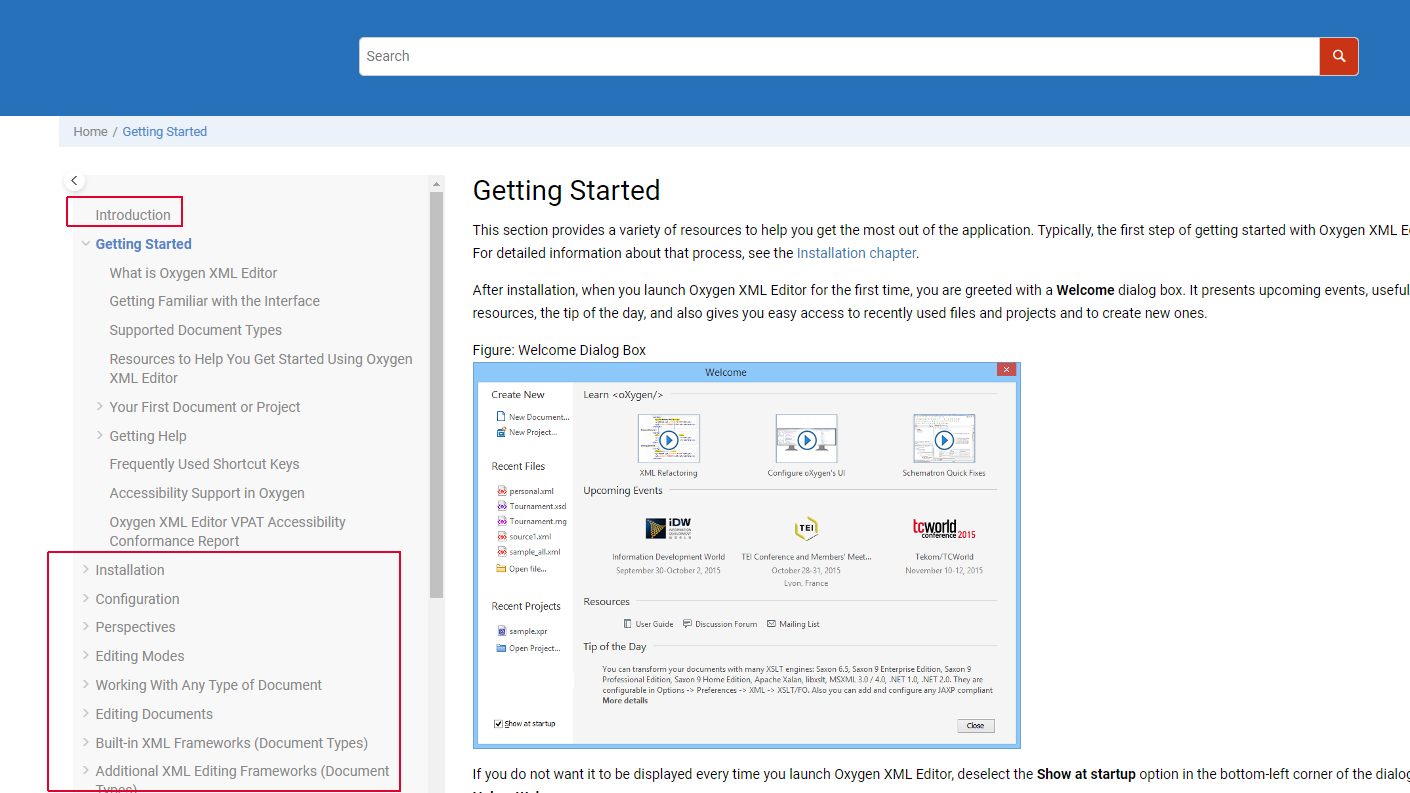Viewport: 1410px width, 793px height.
Task: Expand the Editing Documents chevron
Action: pos(86,713)
